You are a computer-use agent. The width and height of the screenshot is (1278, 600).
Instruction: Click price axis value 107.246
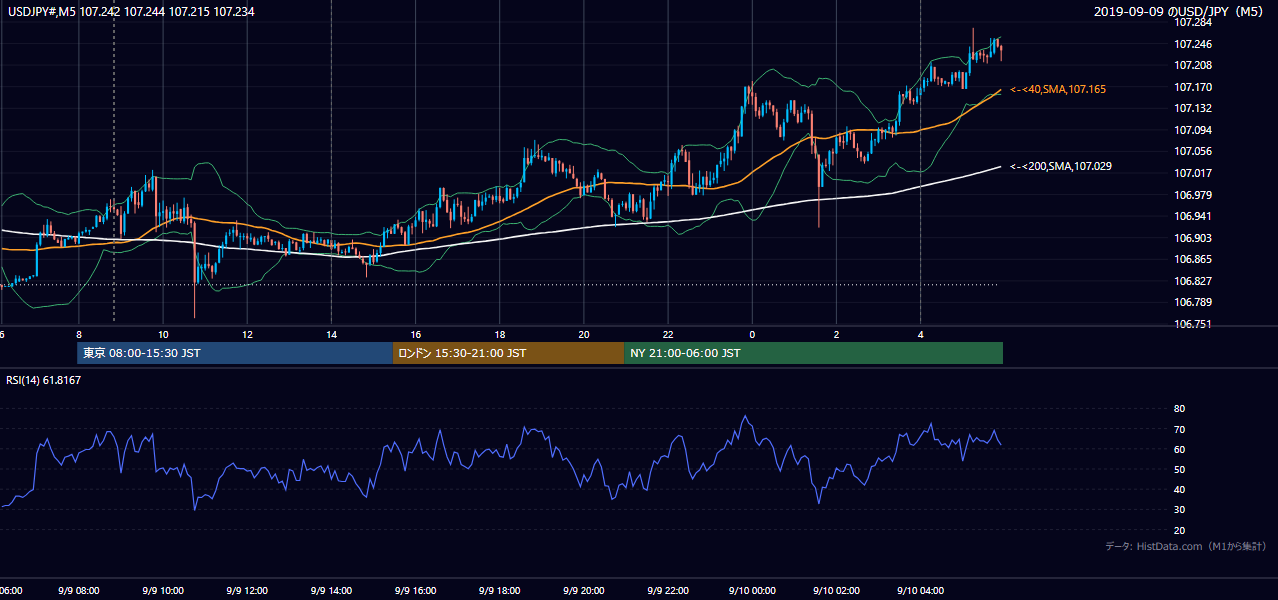pos(1193,44)
